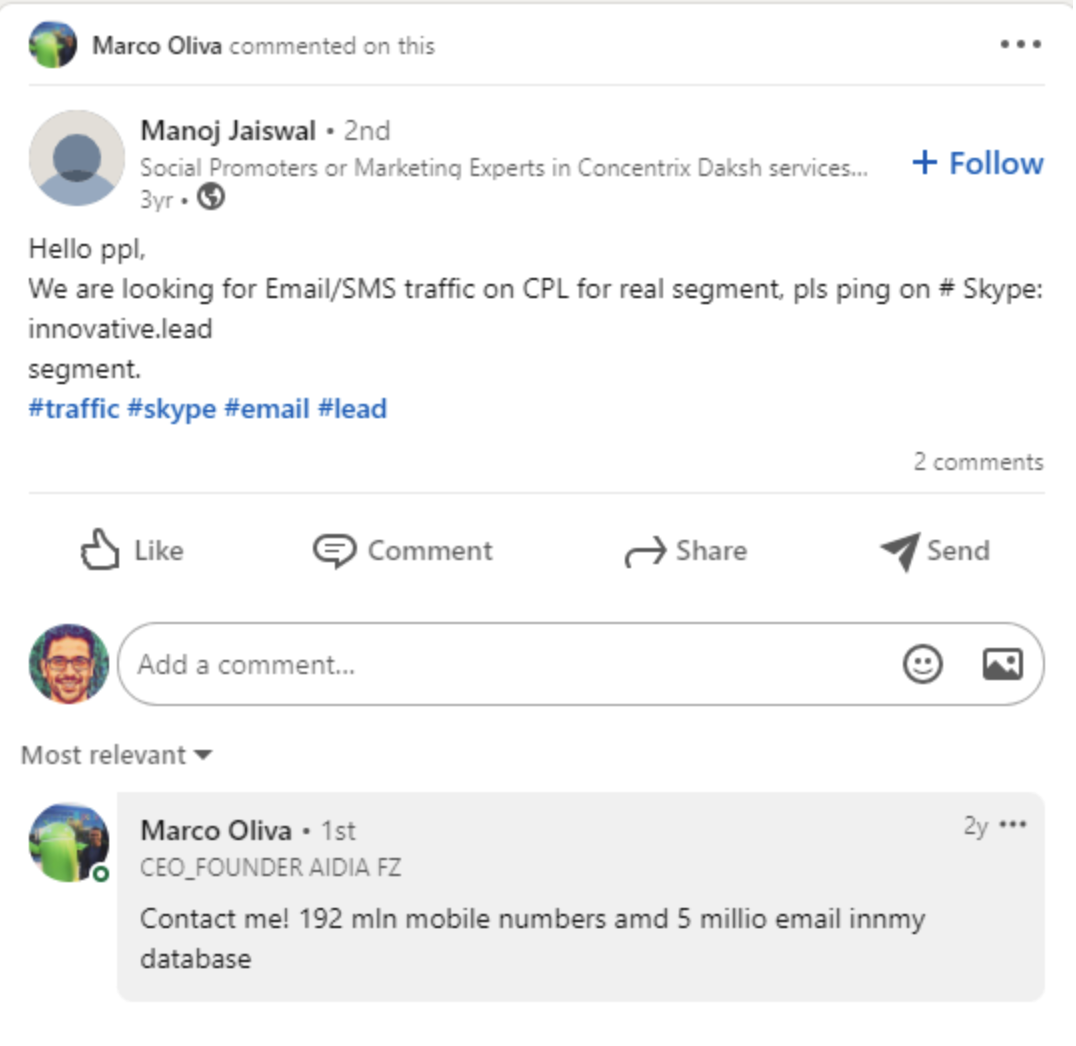
Task: Click Manoj Jaiswal's profile avatar
Action: [x=77, y=158]
